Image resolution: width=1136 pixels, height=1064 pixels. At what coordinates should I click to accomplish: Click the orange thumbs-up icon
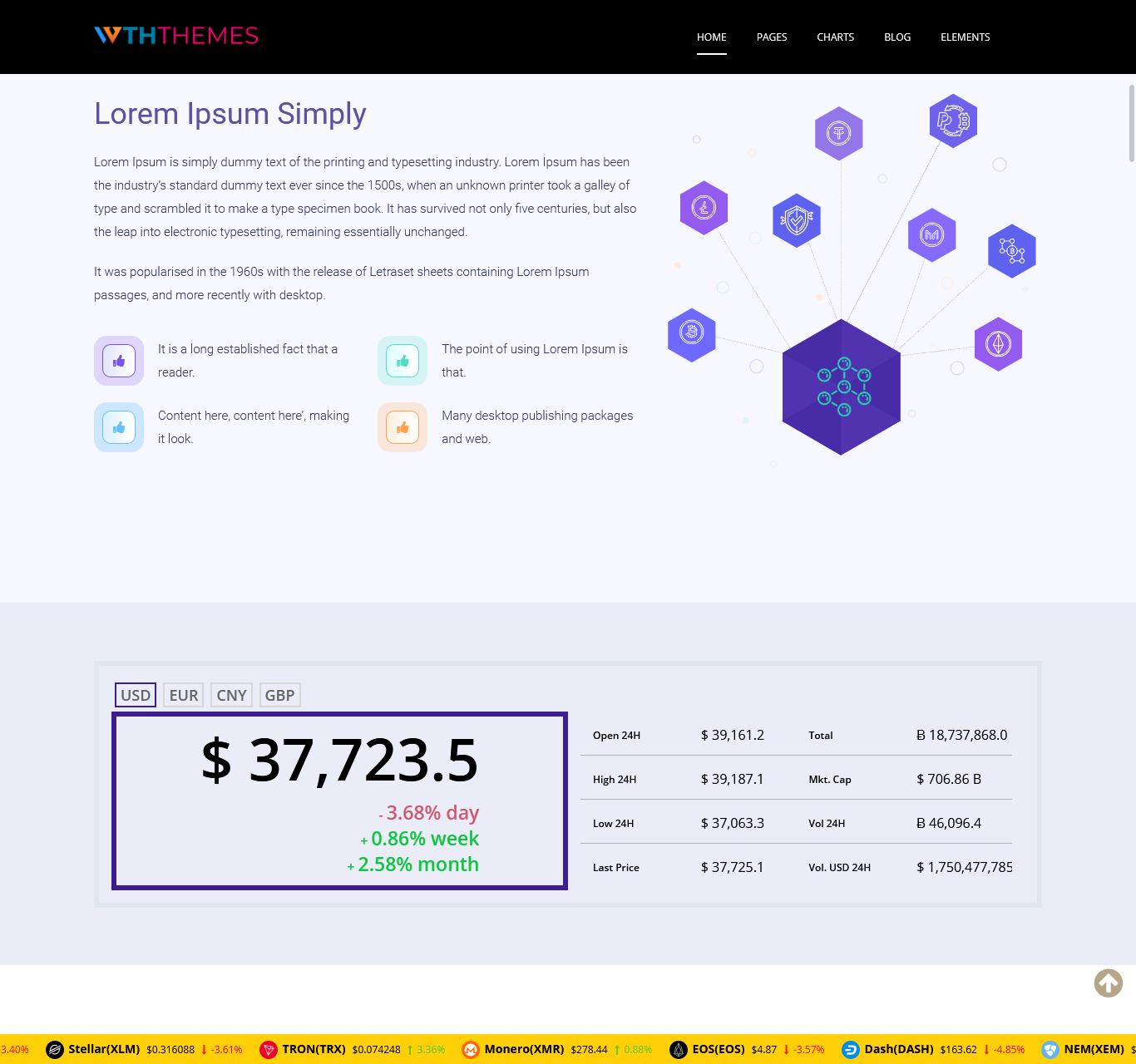pyautogui.click(x=403, y=427)
